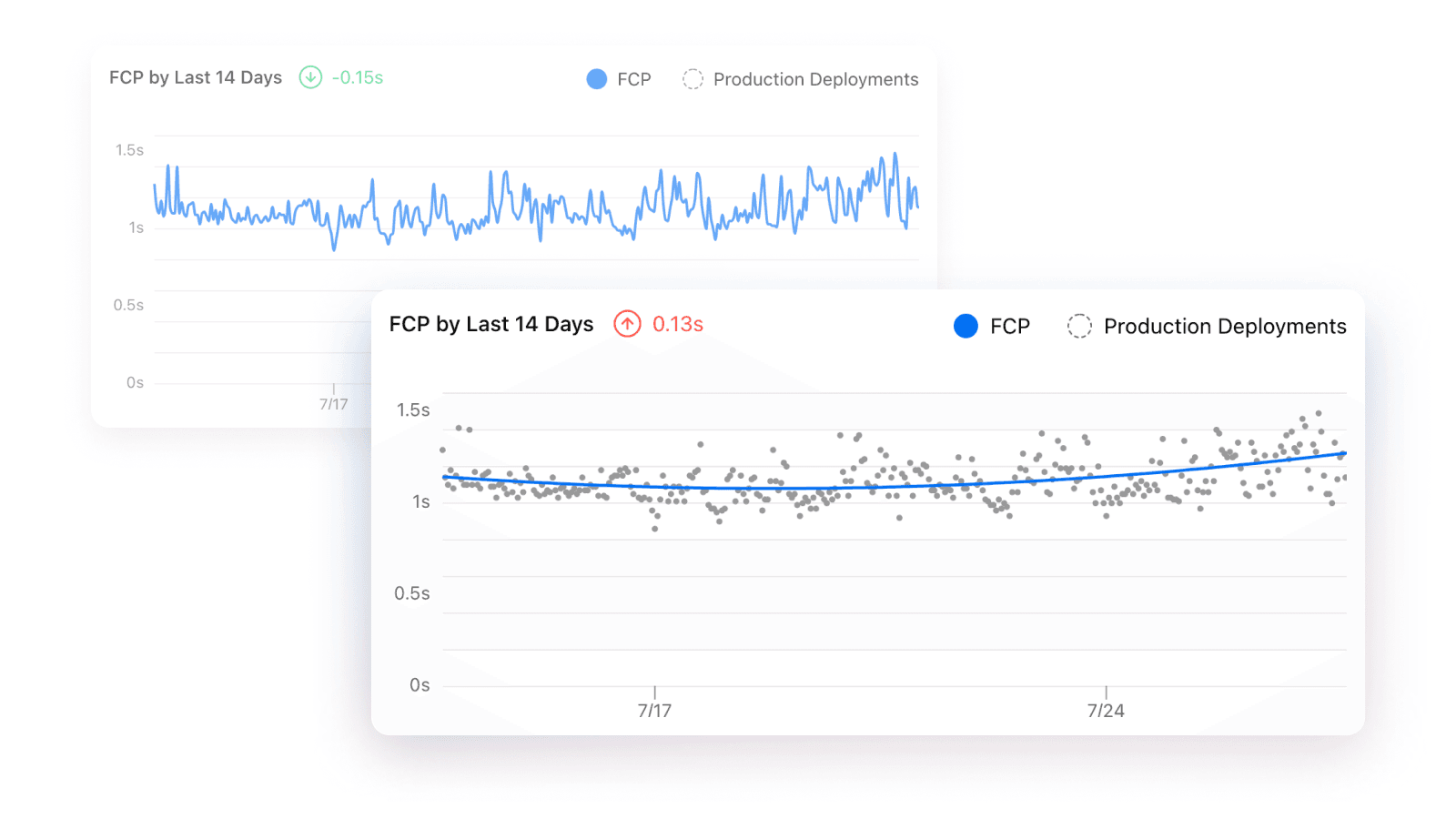
Task: Switch to the back FCP chart card
Action: click(x=227, y=182)
